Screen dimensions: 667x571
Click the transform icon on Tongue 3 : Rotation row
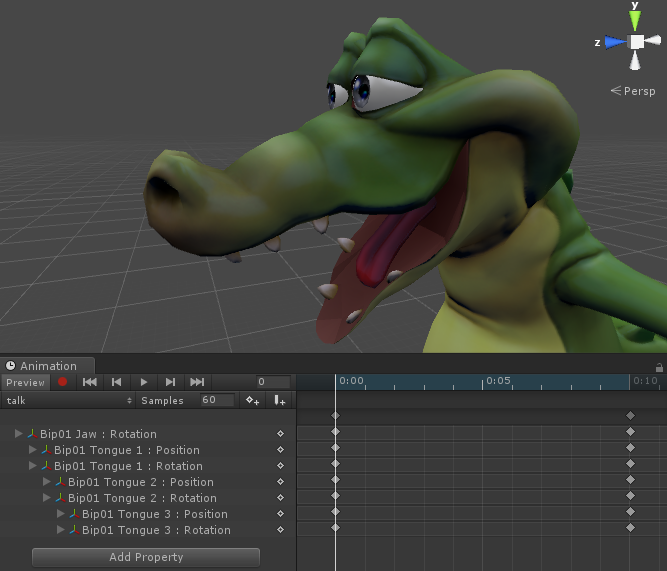click(x=74, y=530)
